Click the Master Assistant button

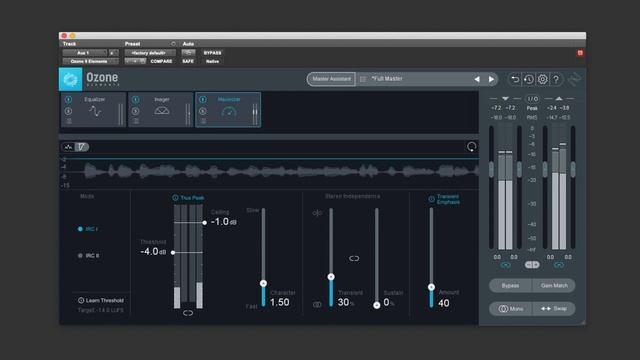coord(331,79)
